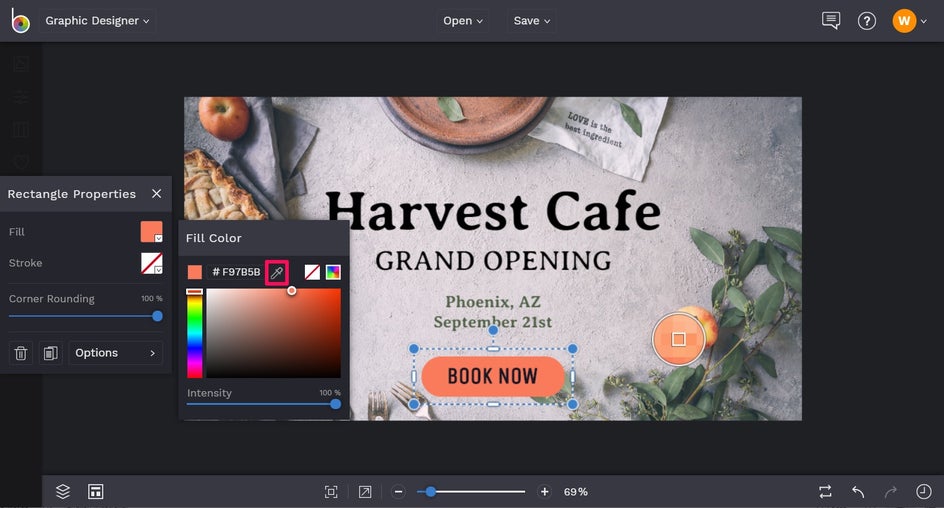
Task: Delete the rectangle with trash icon
Action: click(21, 353)
